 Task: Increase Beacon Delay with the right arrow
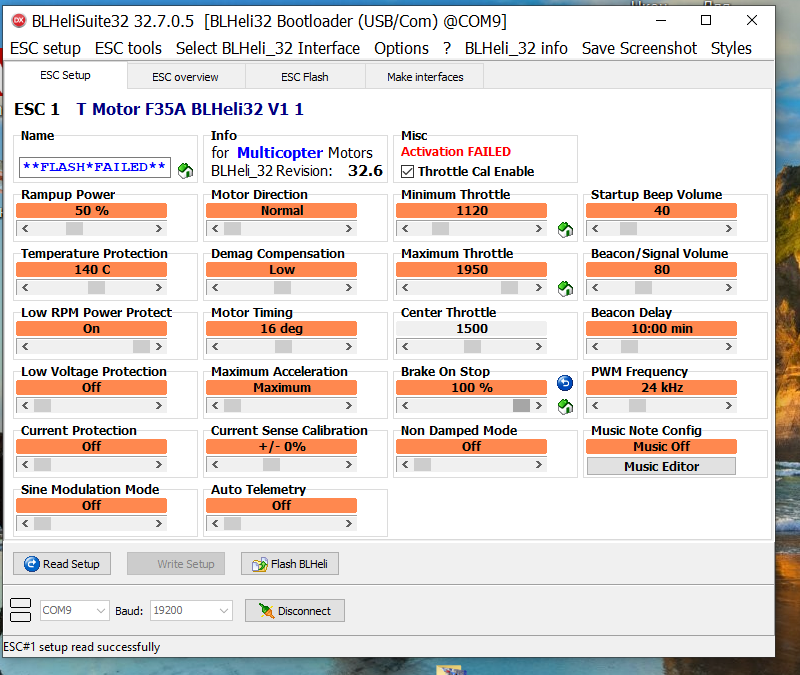[x=729, y=346]
